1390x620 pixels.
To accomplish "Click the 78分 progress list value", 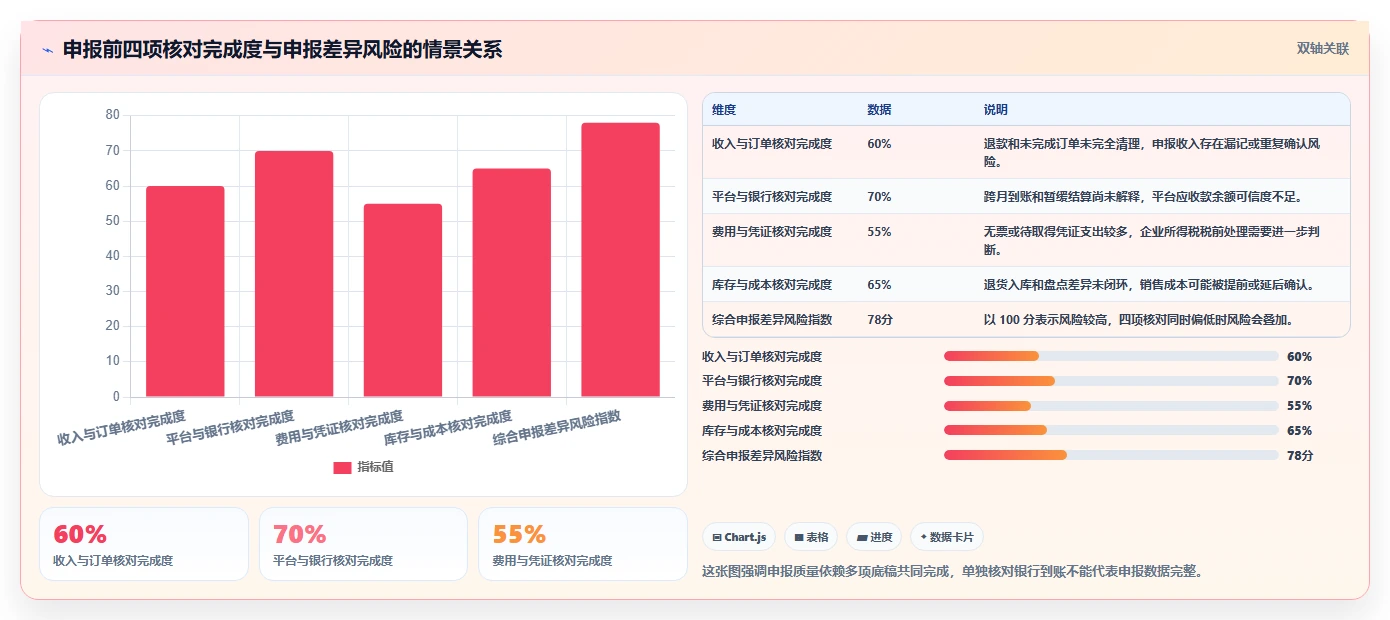I will coord(1300,456).
